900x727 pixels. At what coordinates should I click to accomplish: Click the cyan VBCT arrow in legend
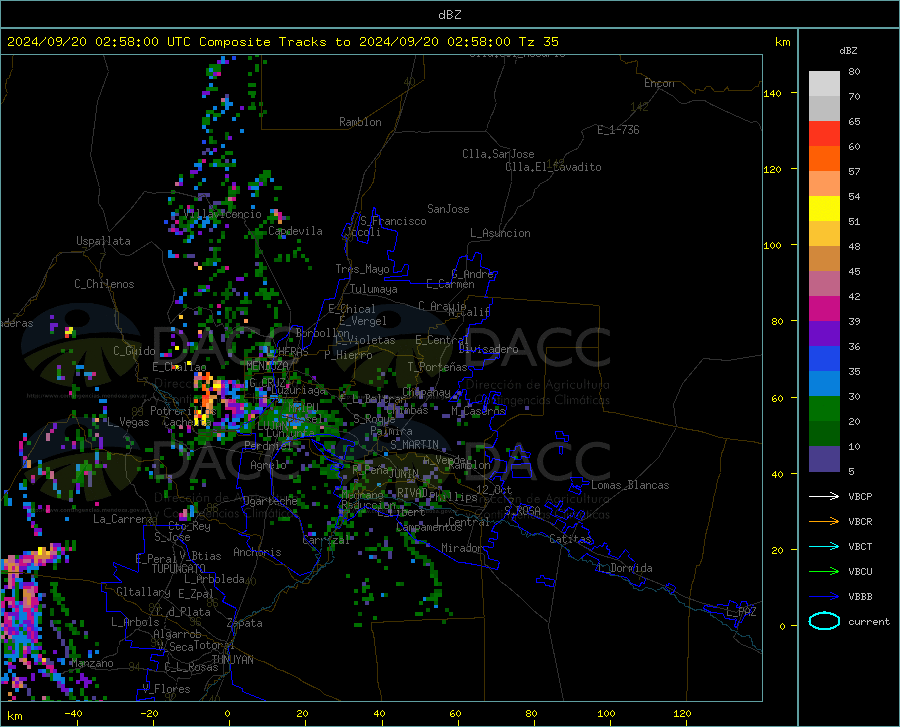(x=824, y=546)
